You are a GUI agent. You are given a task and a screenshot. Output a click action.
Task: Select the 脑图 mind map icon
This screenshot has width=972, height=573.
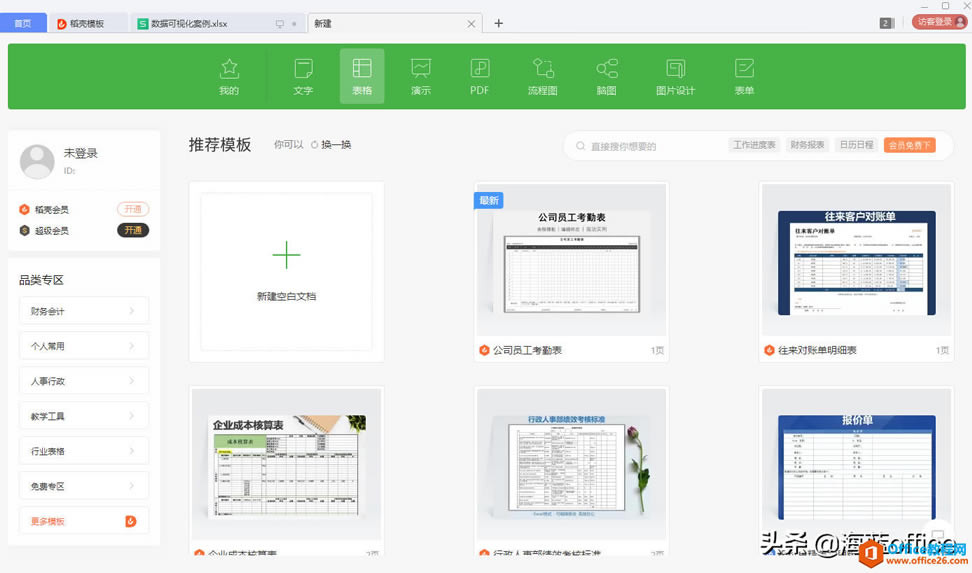tap(607, 68)
